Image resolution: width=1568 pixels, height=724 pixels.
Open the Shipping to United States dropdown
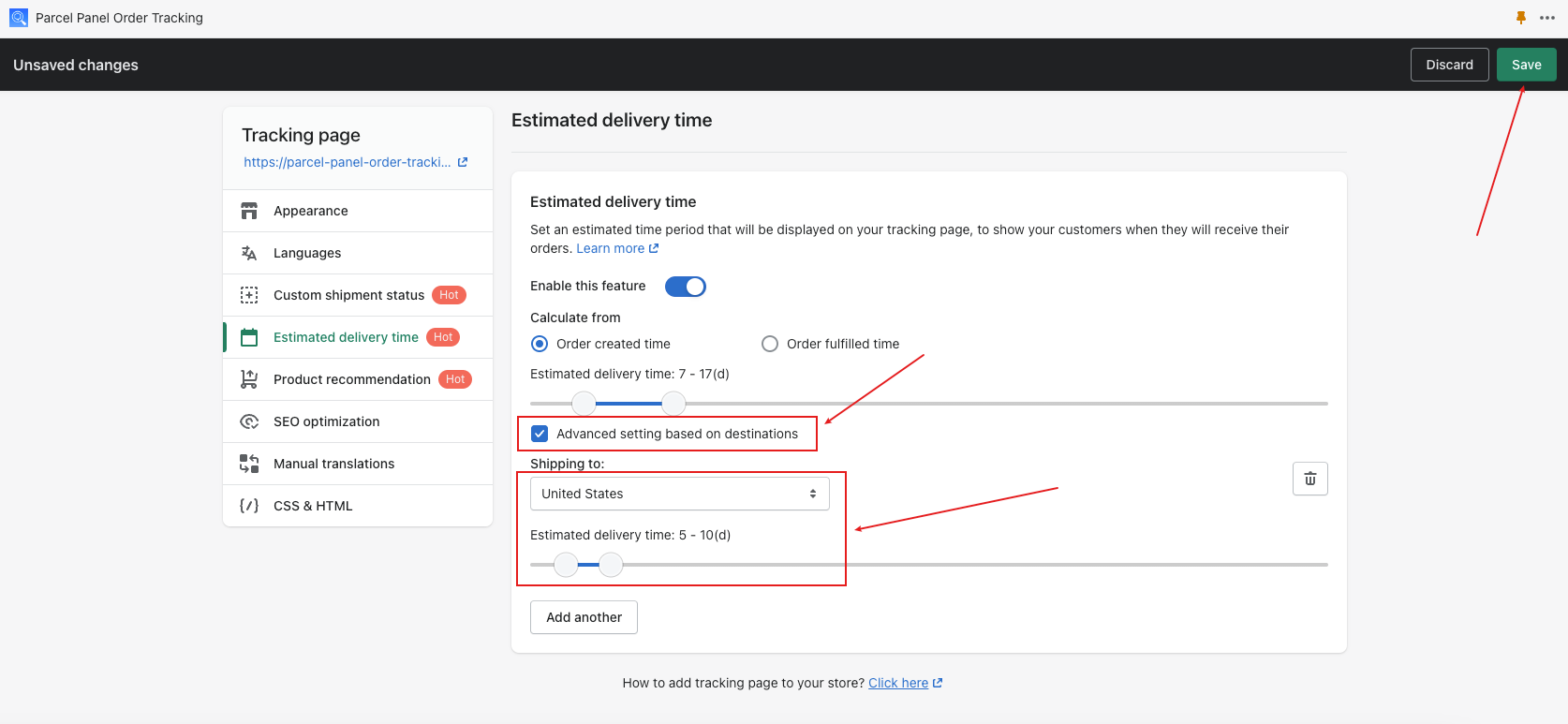coord(680,494)
